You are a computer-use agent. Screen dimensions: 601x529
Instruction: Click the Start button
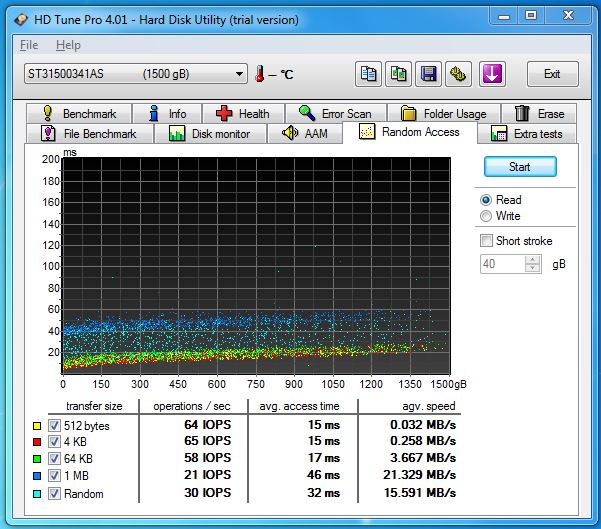coord(520,167)
